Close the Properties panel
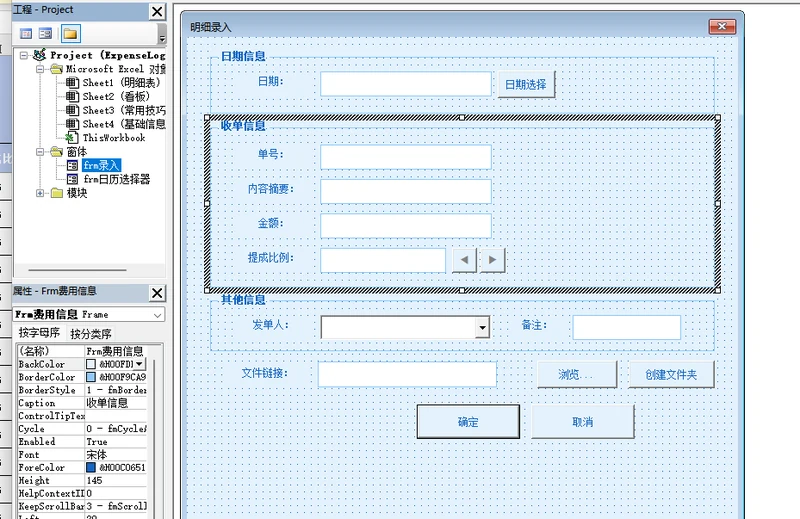The height and width of the screenshot is (519, 800). point(157,293)
